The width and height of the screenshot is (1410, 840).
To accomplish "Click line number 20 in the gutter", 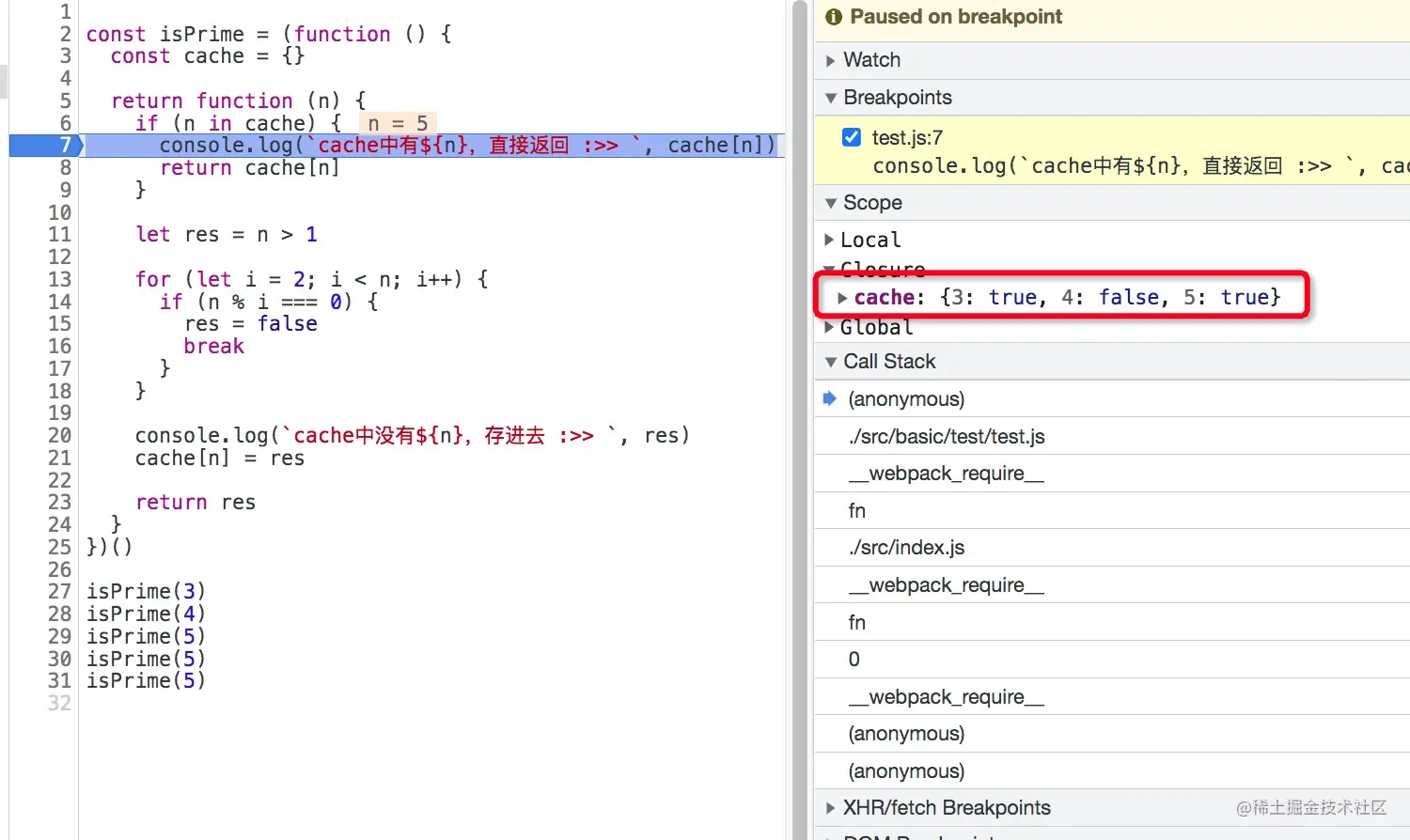I will tap(59, 435).
